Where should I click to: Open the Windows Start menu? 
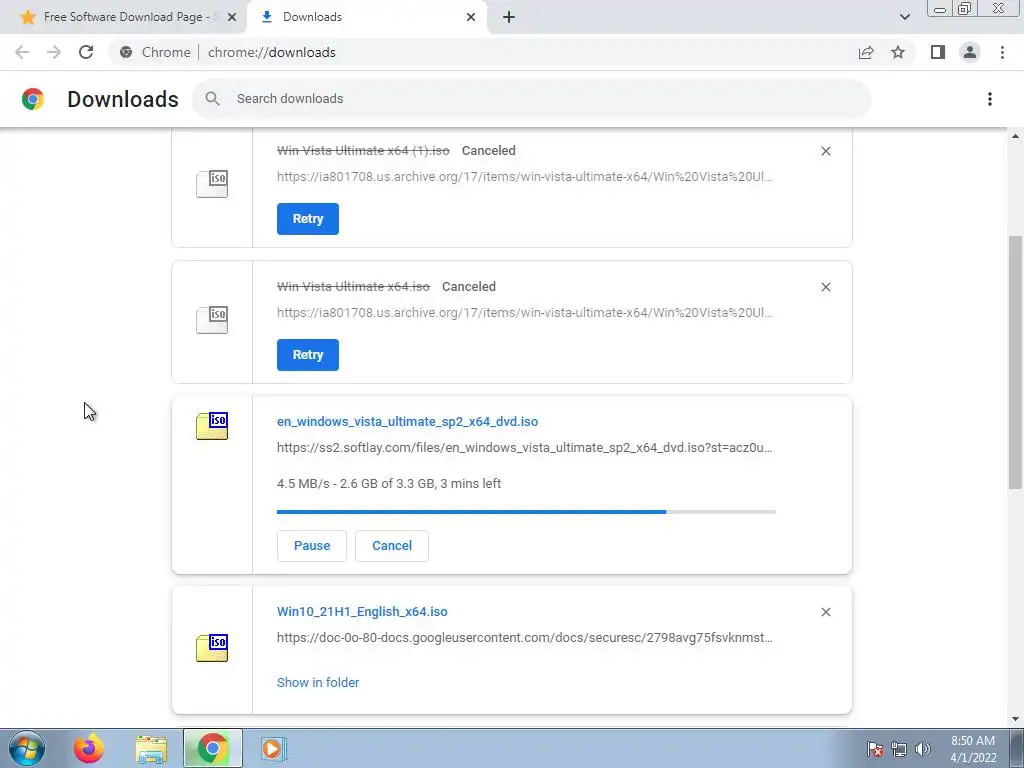click(27, 748)
